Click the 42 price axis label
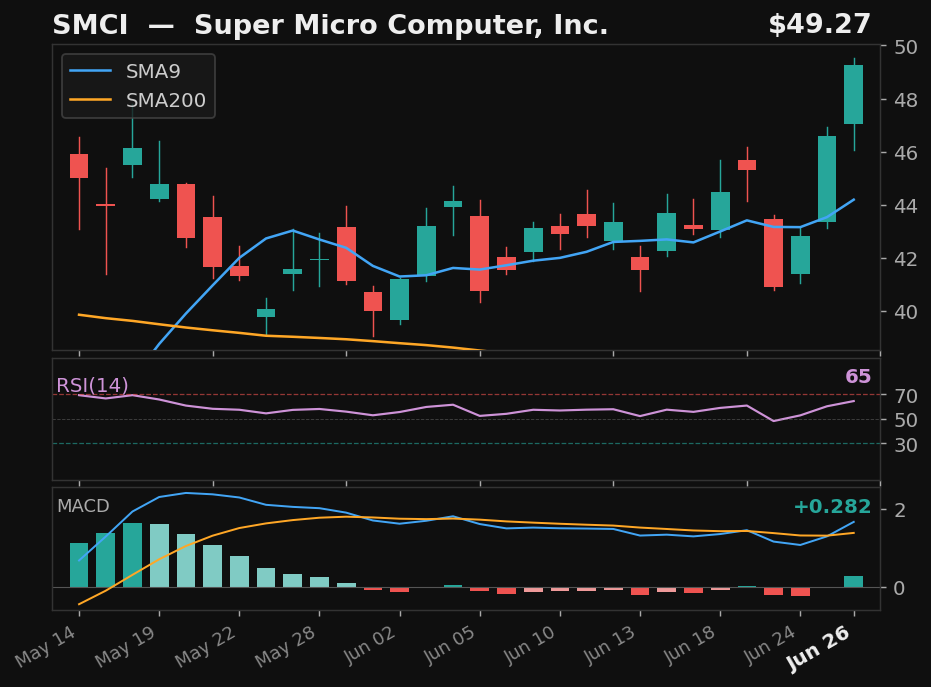The width and height of the screenshot is (931, 687). 905,259
